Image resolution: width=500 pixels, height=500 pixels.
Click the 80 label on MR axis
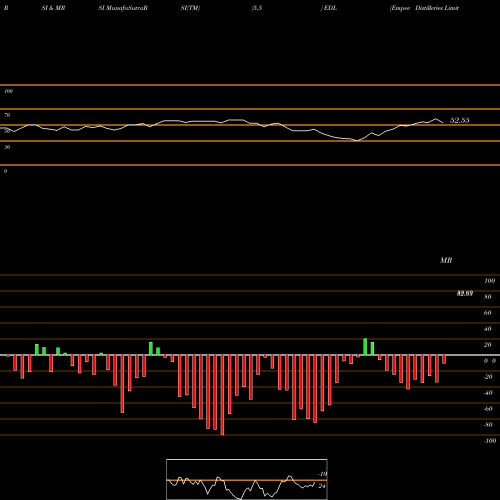[488, 297]
